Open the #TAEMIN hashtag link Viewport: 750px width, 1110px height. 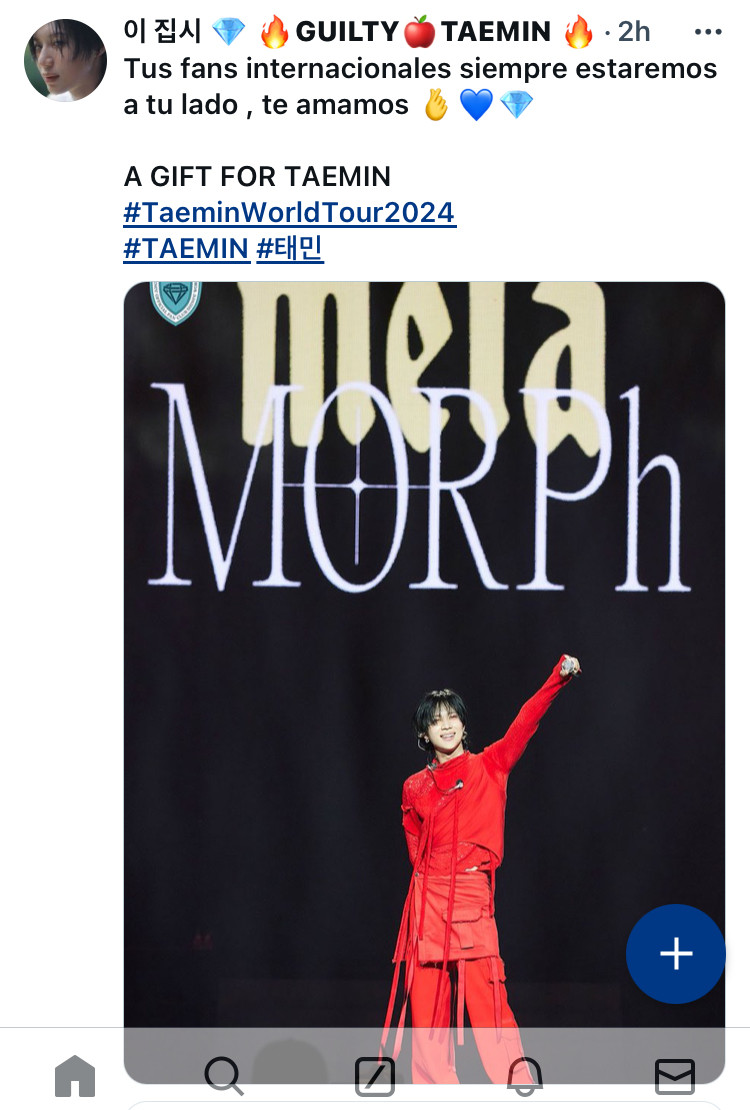pos(186,248)
